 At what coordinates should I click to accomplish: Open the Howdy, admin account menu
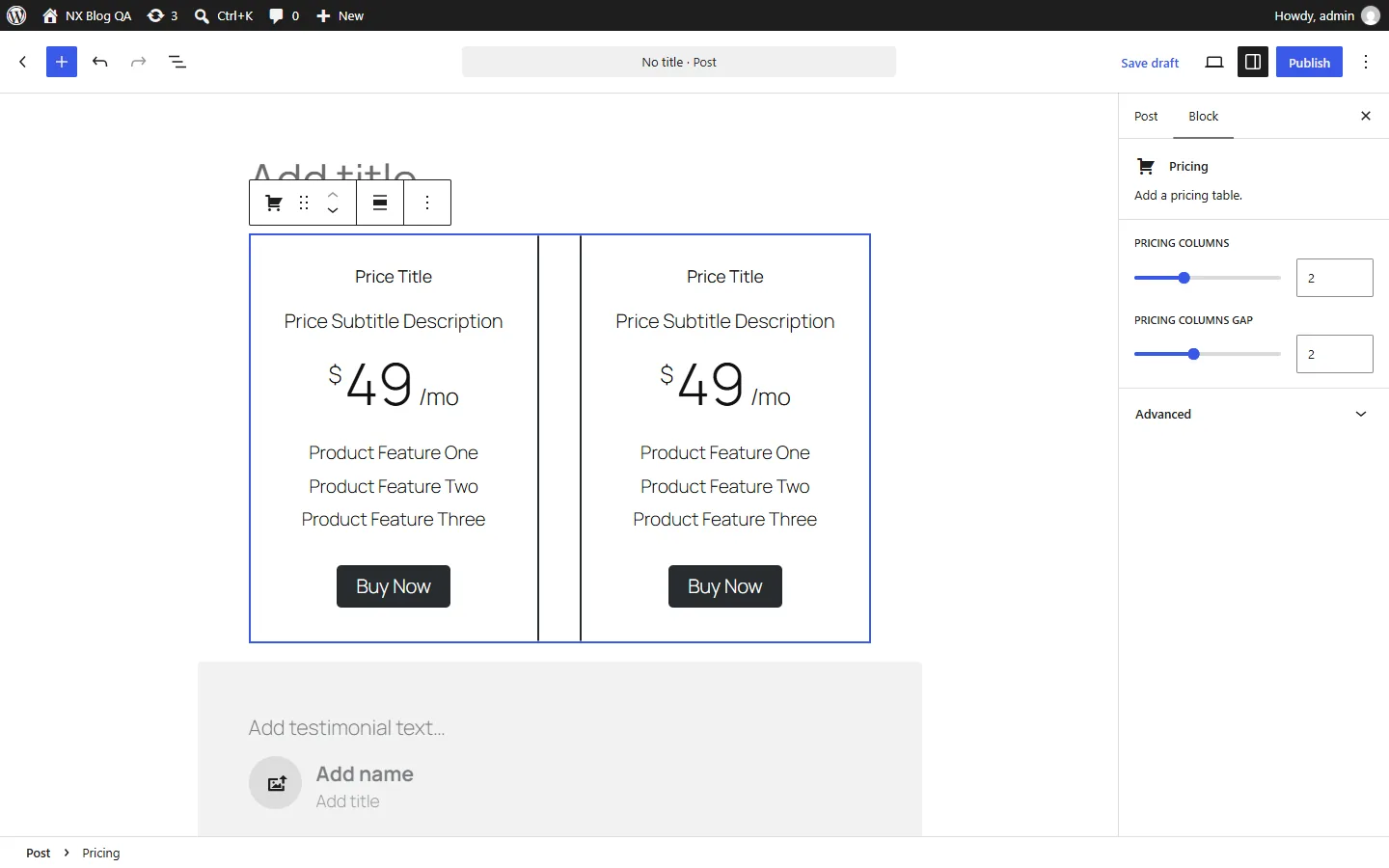(1326, 15)
